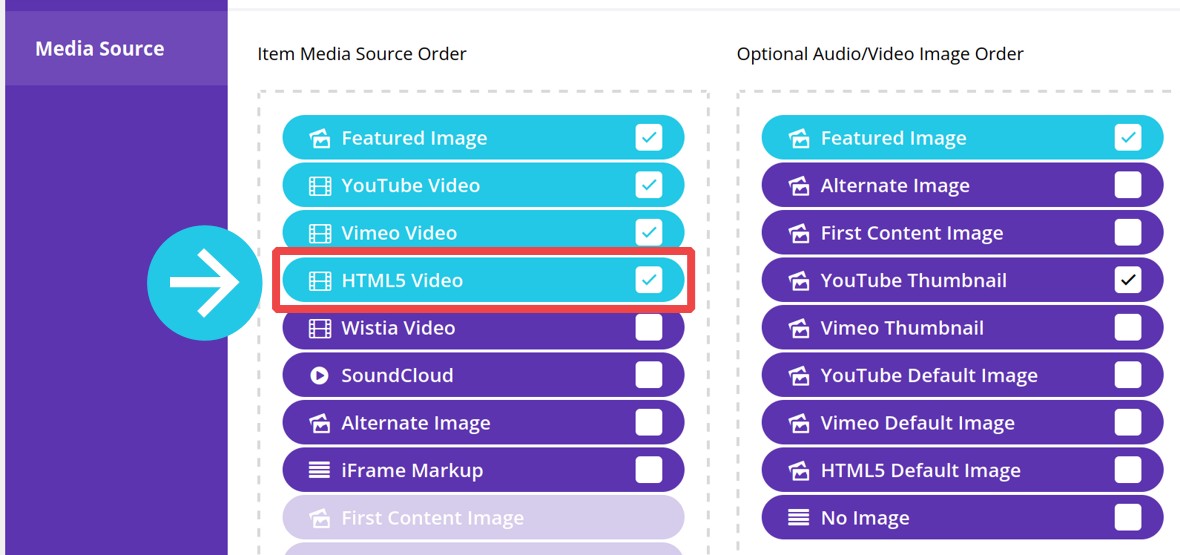Click the play icon beside SoundCloud
The width and height of the screenshot is (1180, 555).
pos(320,375)
